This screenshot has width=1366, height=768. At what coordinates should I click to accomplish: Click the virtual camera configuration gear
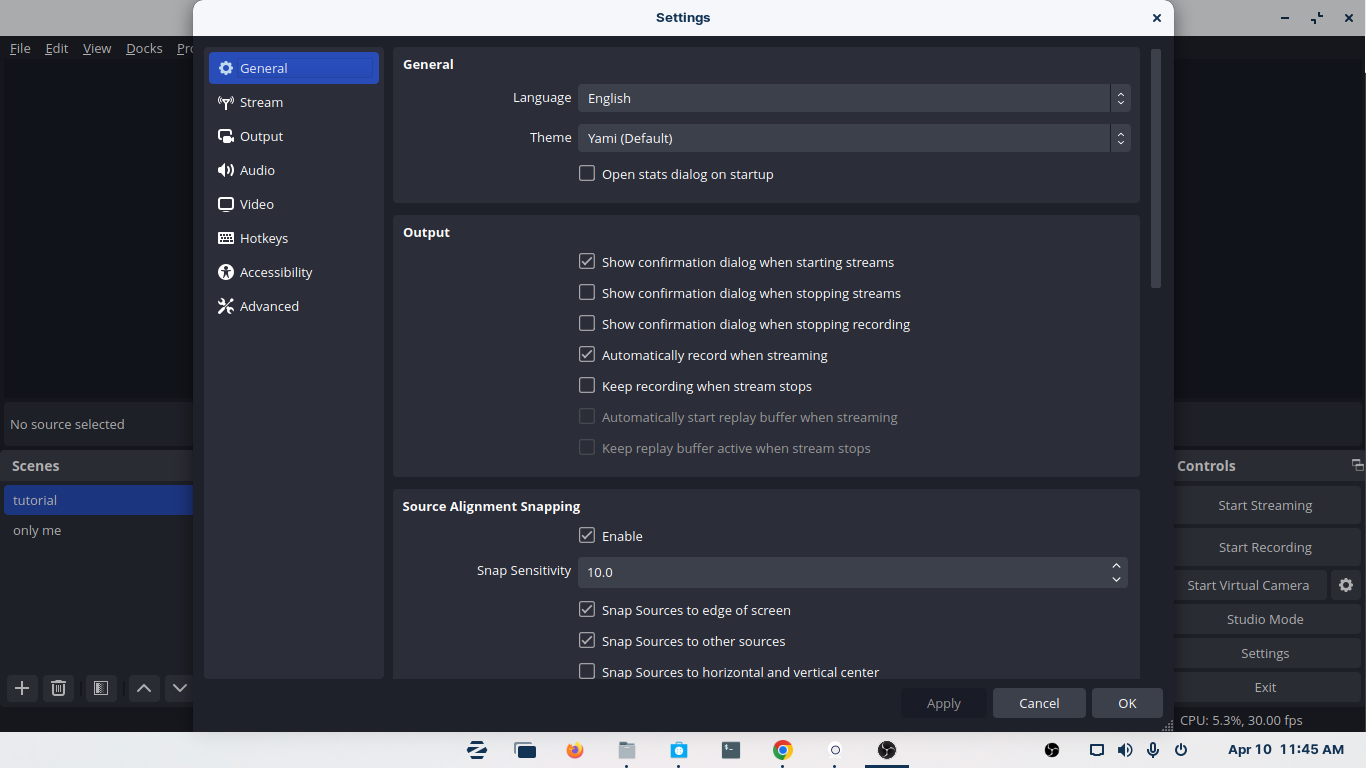pyautogui.click(x=1346, y=585)
